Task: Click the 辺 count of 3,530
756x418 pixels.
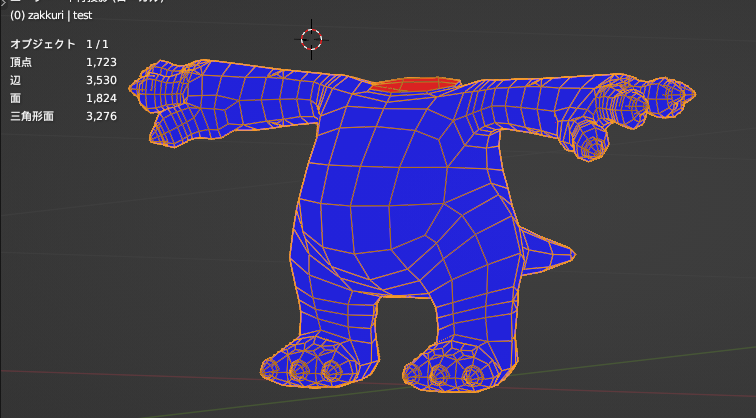Action: point(101,81)
